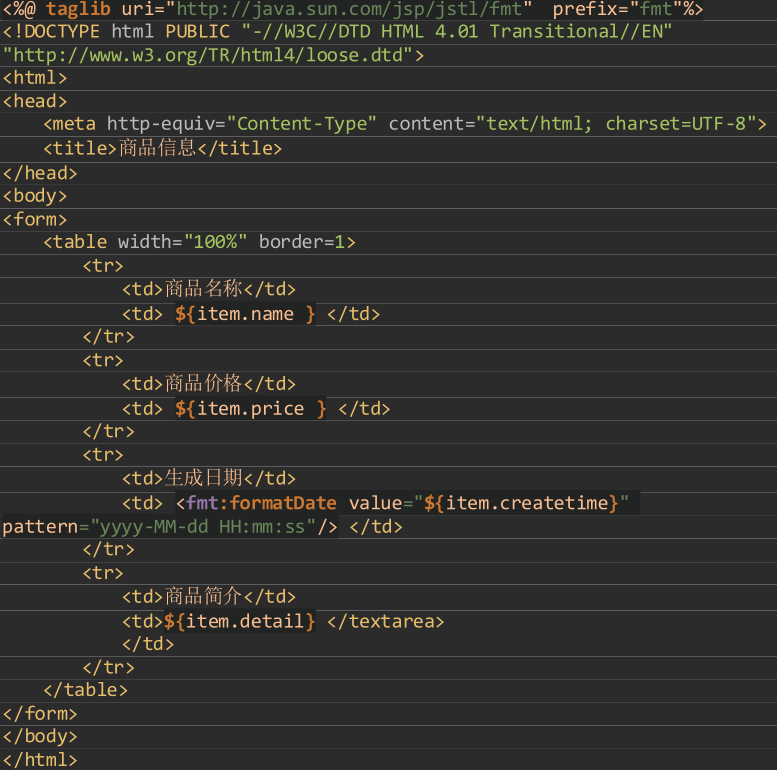Click the stray </textarea> closing tag
The height and width of the screenshot is (770, 777).
[386, 621]
